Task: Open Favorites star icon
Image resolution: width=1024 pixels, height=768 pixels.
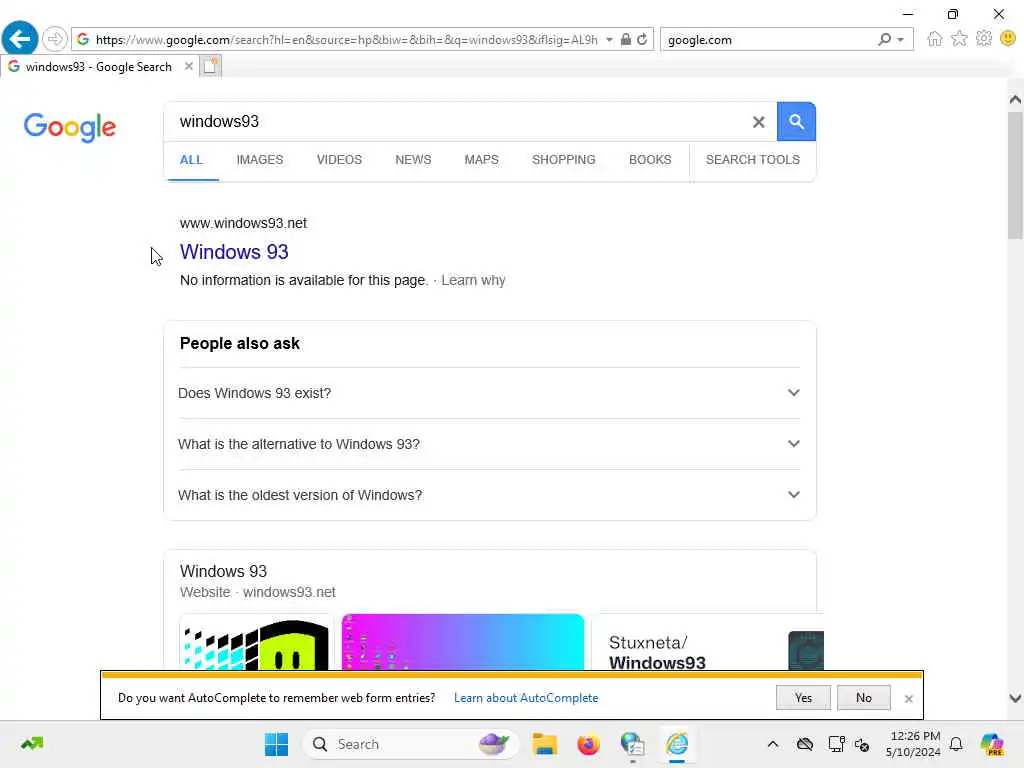Action: tap(959, 39)
